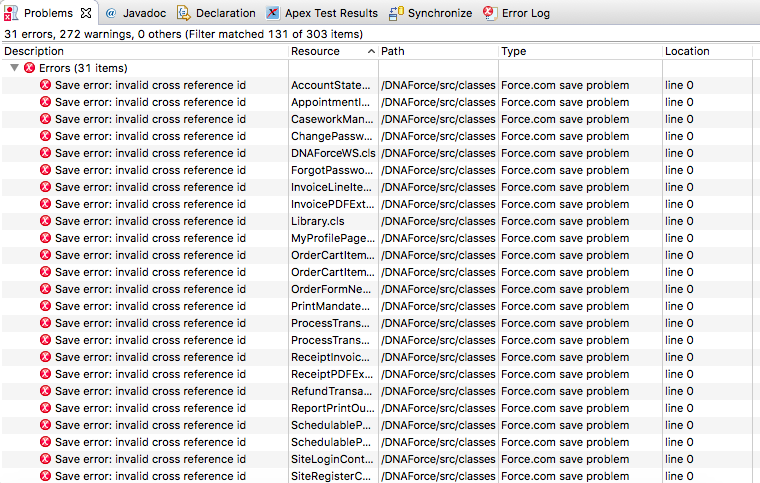Click error icon on the ForgotPasswo row

pos(46,170)
